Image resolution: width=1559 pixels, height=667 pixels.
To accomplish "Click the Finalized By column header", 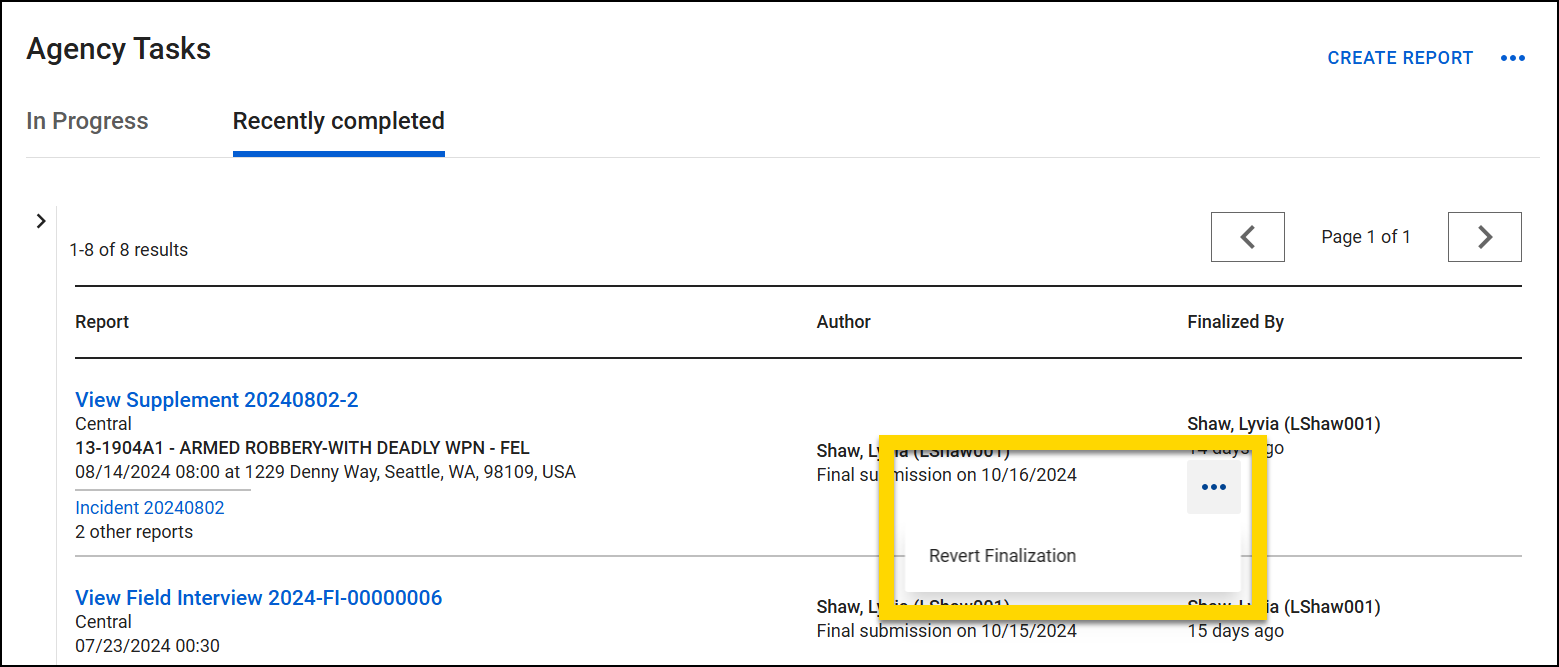I will [x=1235, y=321].
